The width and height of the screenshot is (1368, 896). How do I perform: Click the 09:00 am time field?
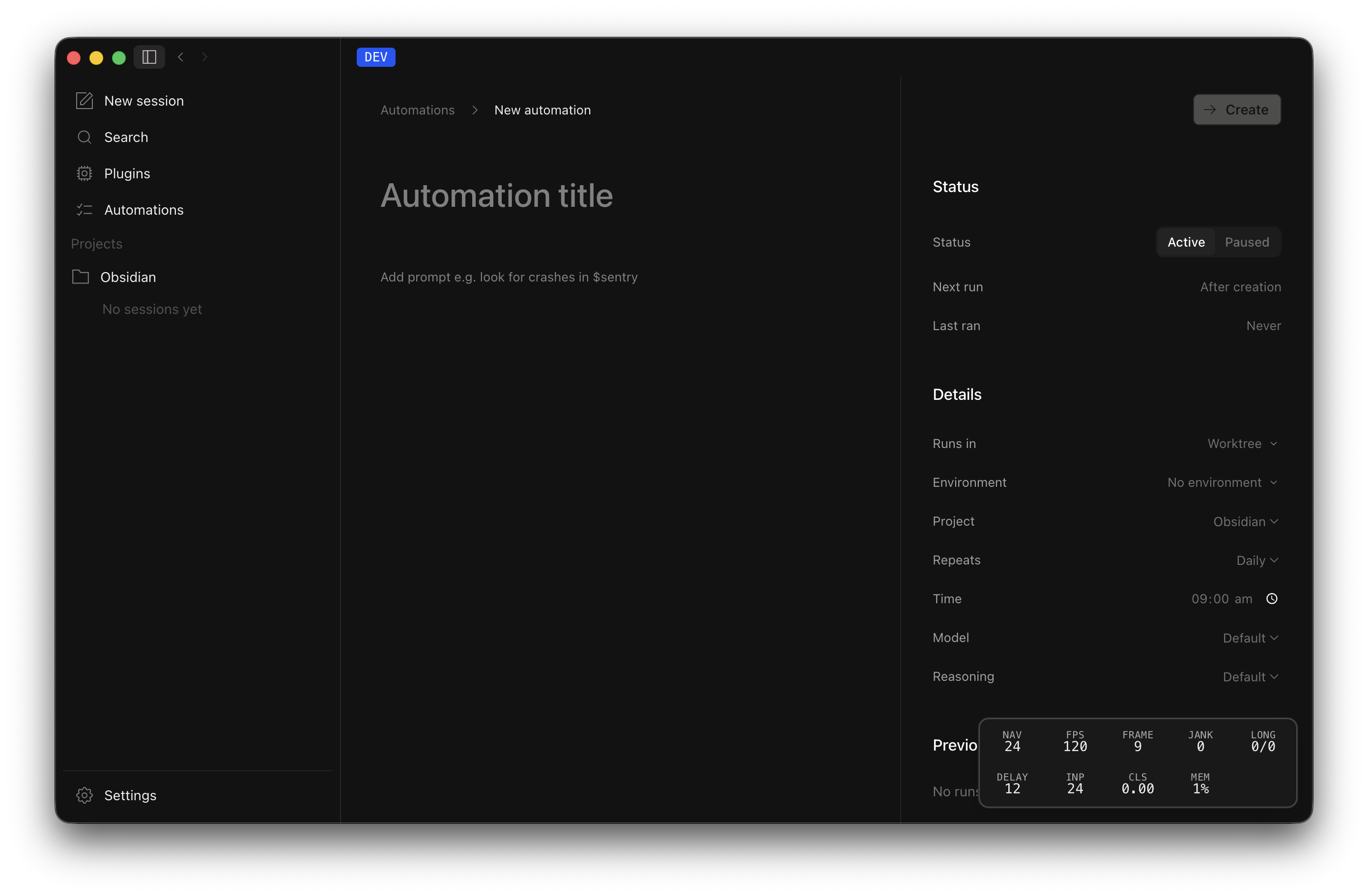coord(1222,598)
